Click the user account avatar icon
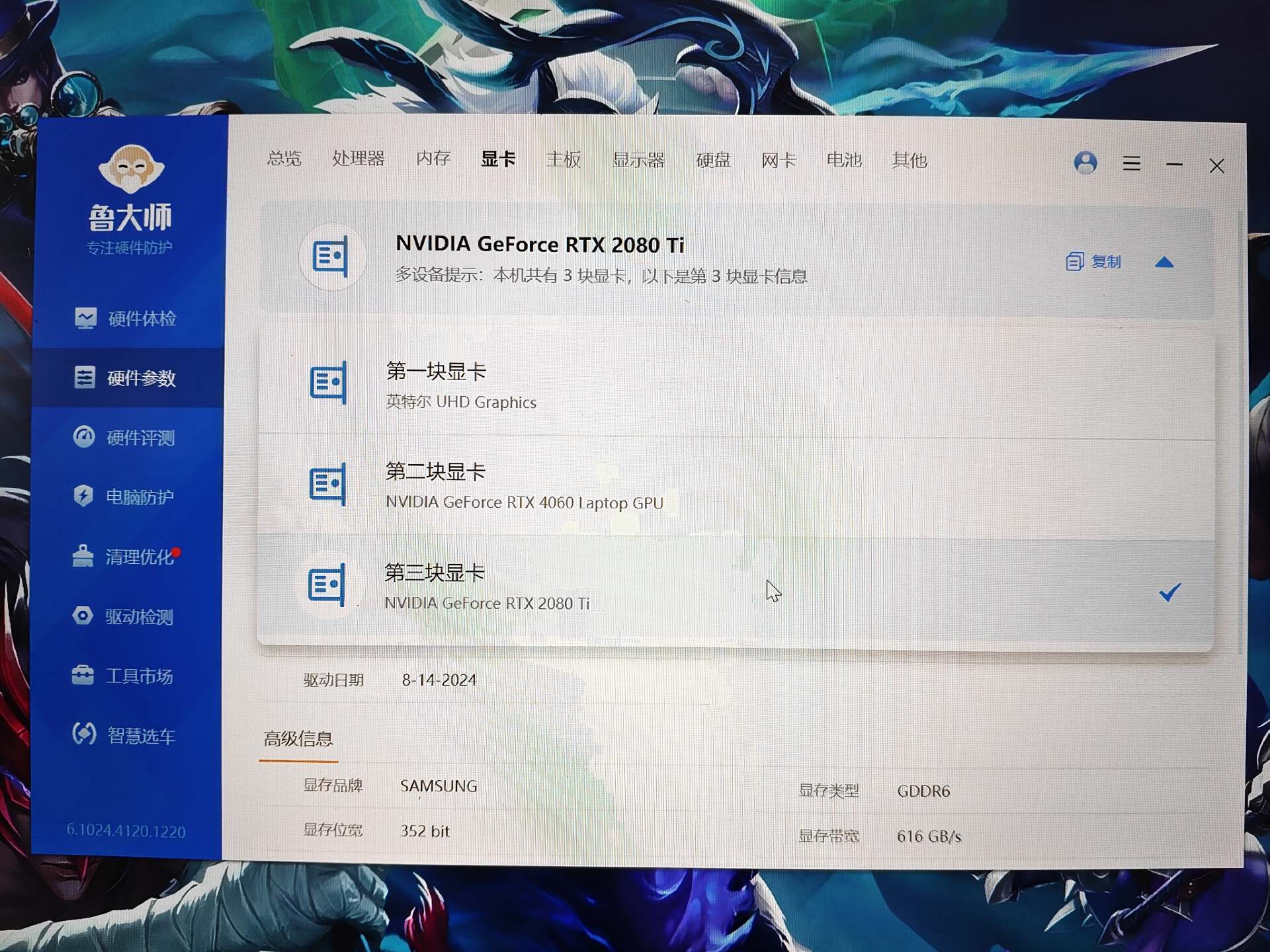 [1085, 163]
